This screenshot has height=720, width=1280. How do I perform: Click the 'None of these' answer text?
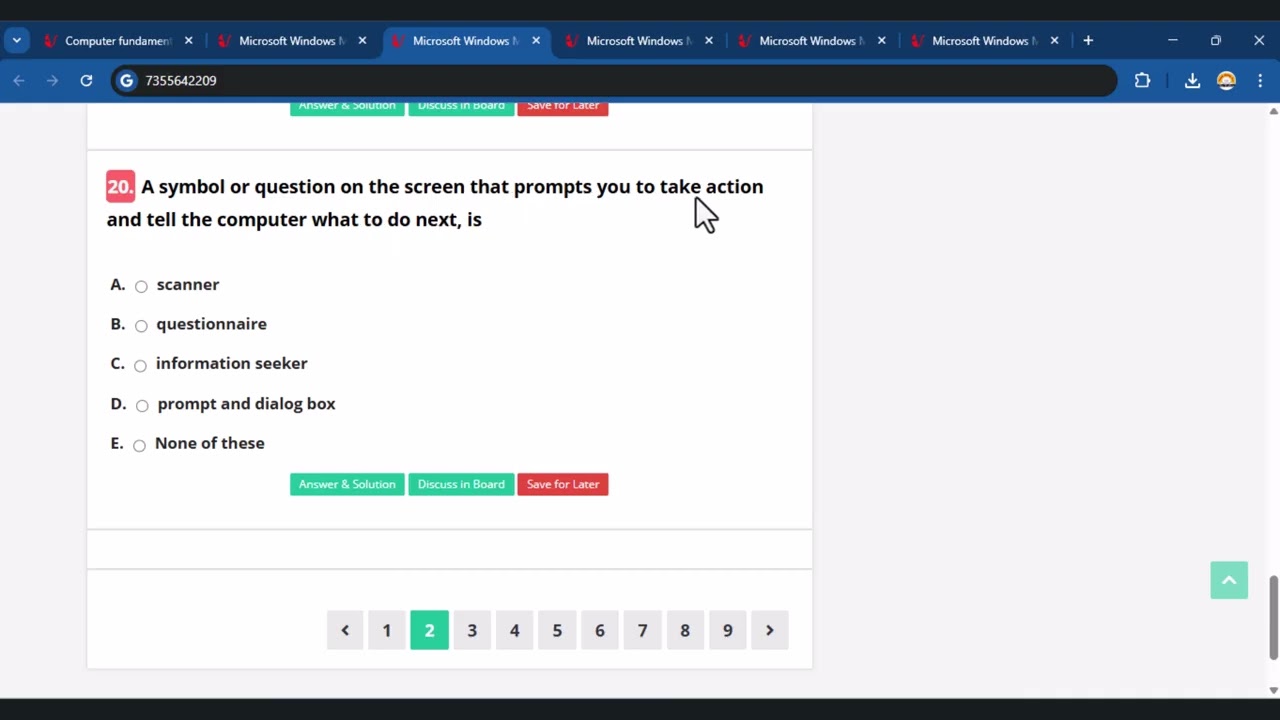tap(210, 443)
